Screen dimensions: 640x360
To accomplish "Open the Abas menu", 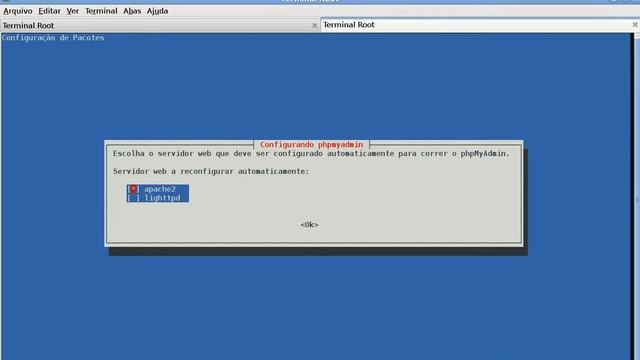I will [x=132, y=11].
